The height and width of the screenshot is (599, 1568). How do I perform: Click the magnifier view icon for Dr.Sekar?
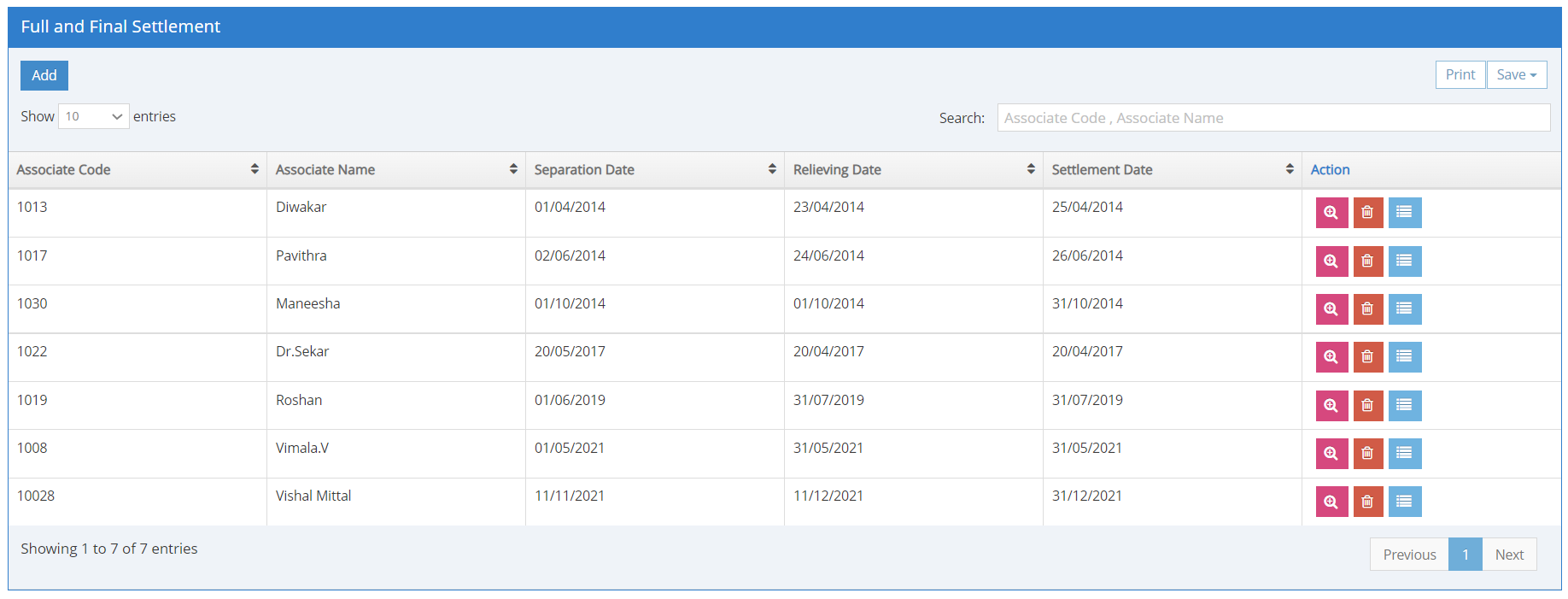pos(1331,356)
